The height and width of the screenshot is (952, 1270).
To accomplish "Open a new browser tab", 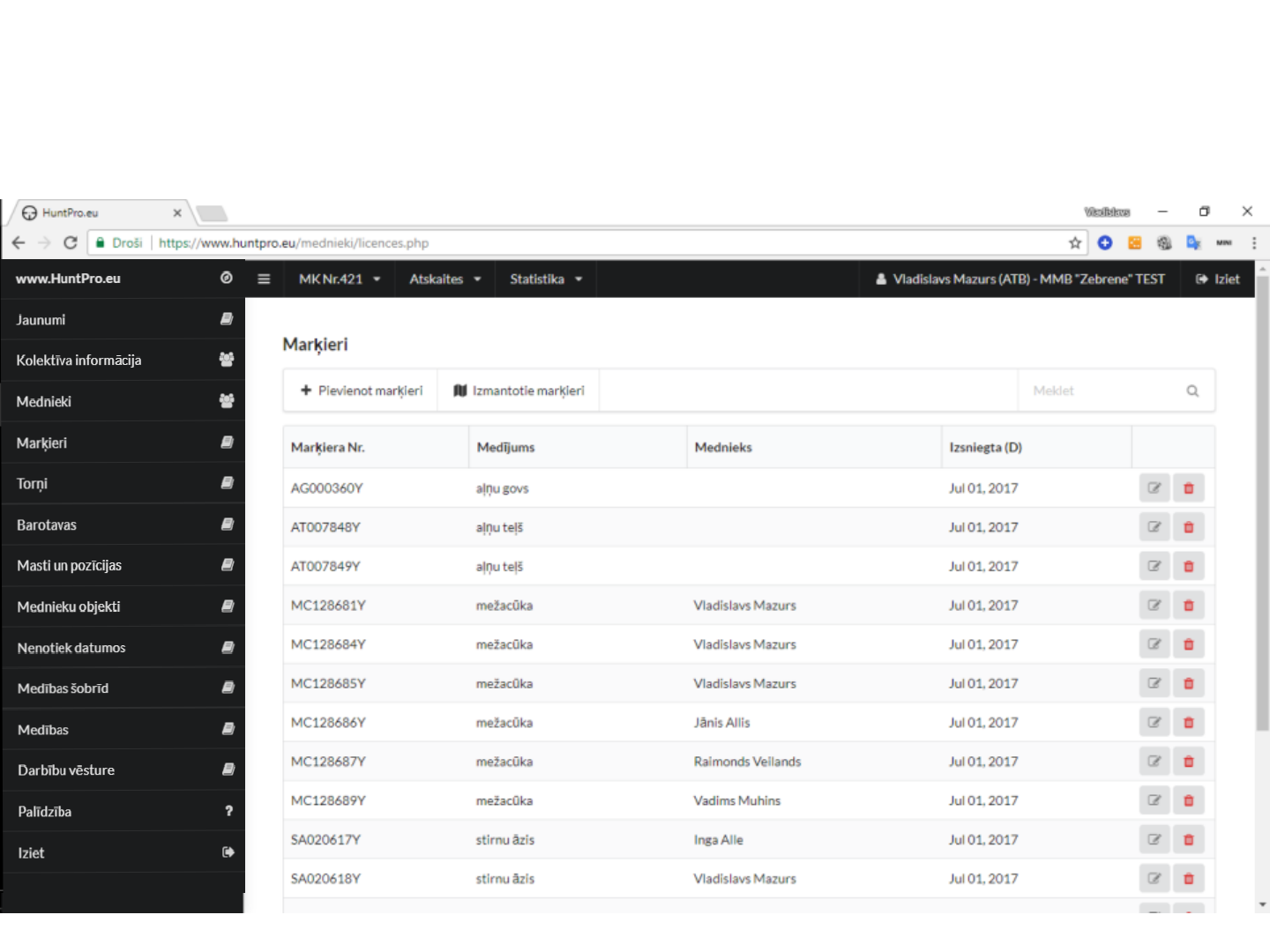I will [212, 213].
